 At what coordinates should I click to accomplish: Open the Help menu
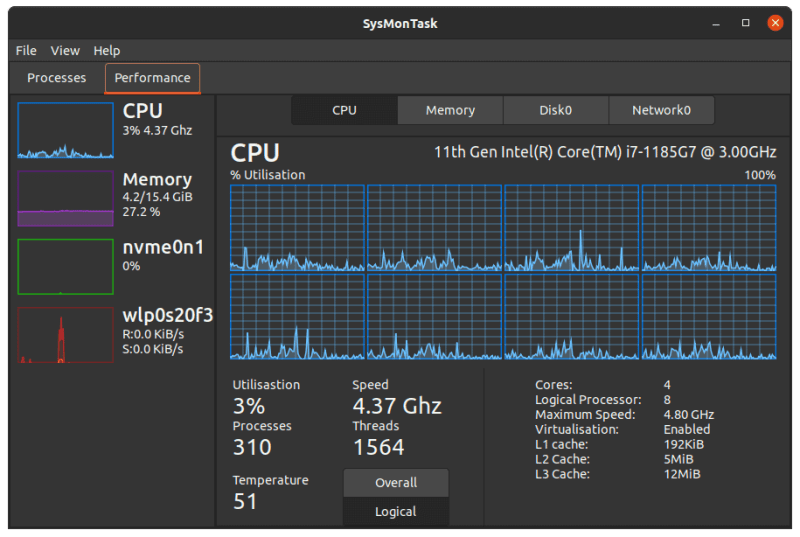(x=106, y=51)
